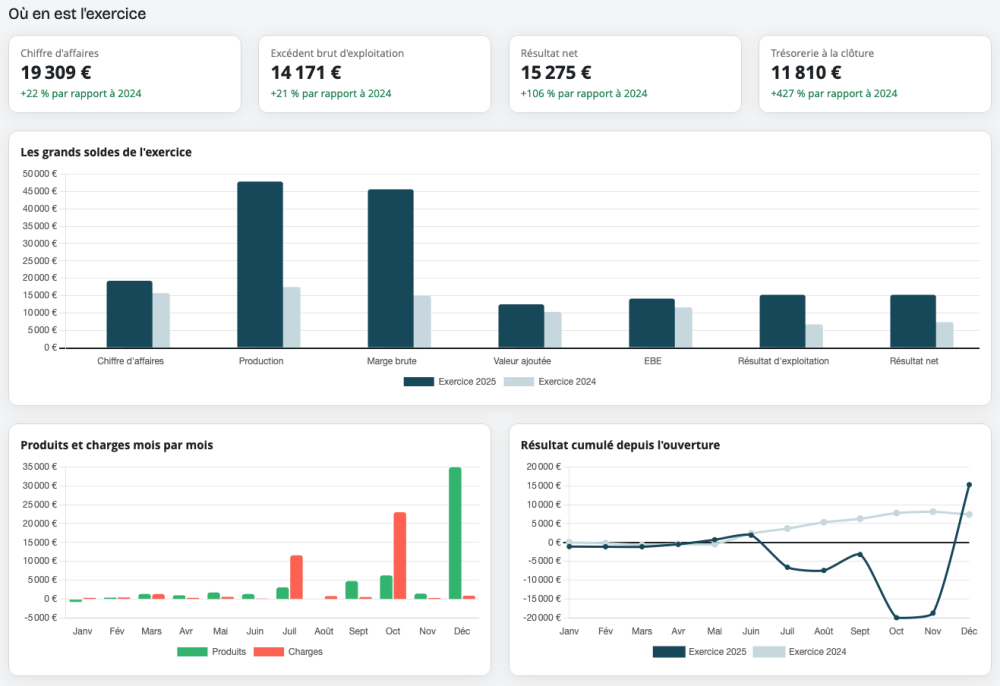Click the Oct low point on 2025 line

896,617
